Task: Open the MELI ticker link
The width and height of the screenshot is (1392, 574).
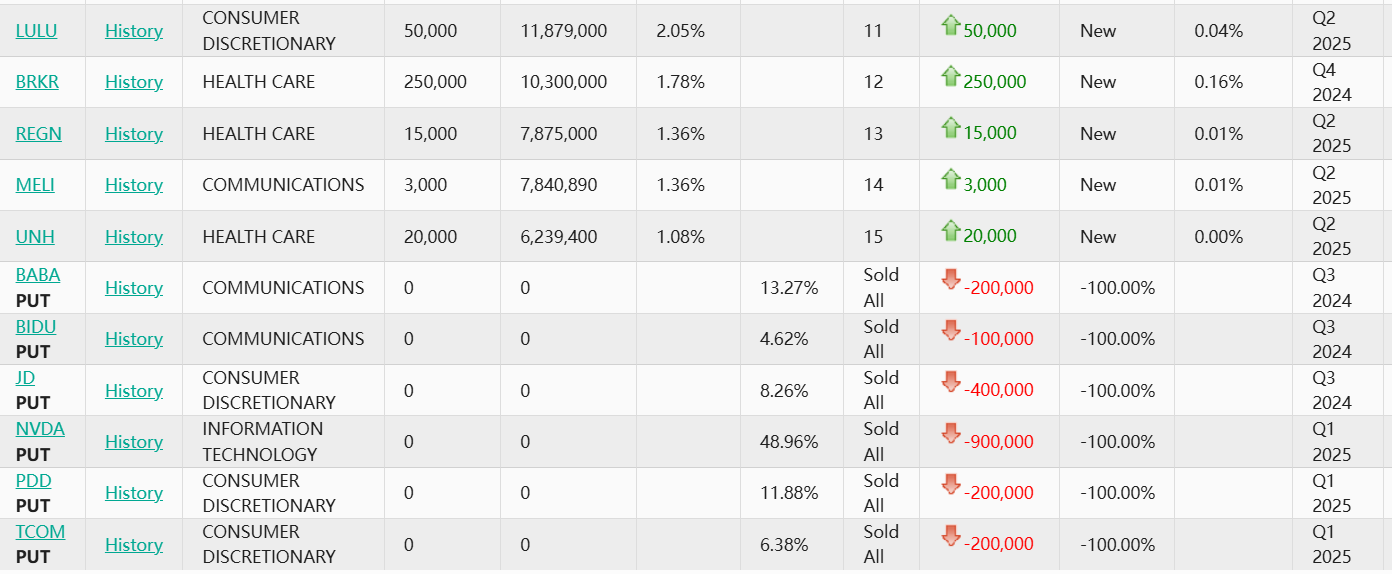Action: pos(35,185)
